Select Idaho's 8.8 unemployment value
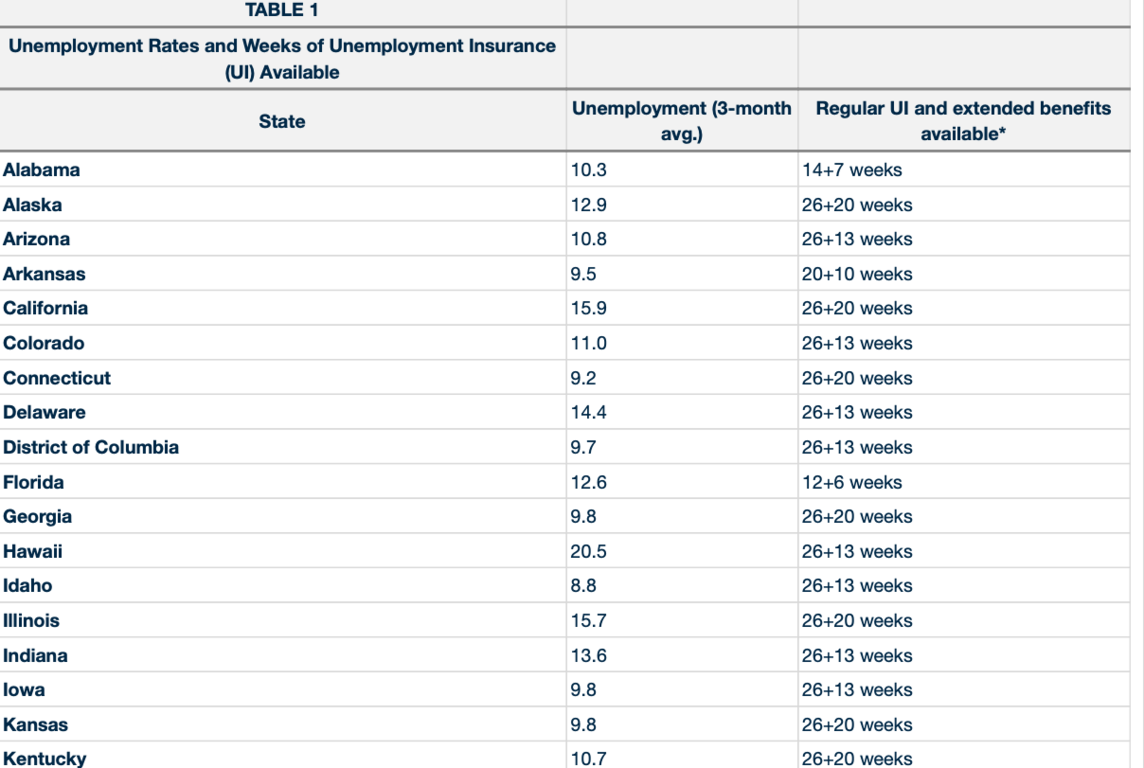Viewport: 1144px width, 768px height. coord(584,586)
